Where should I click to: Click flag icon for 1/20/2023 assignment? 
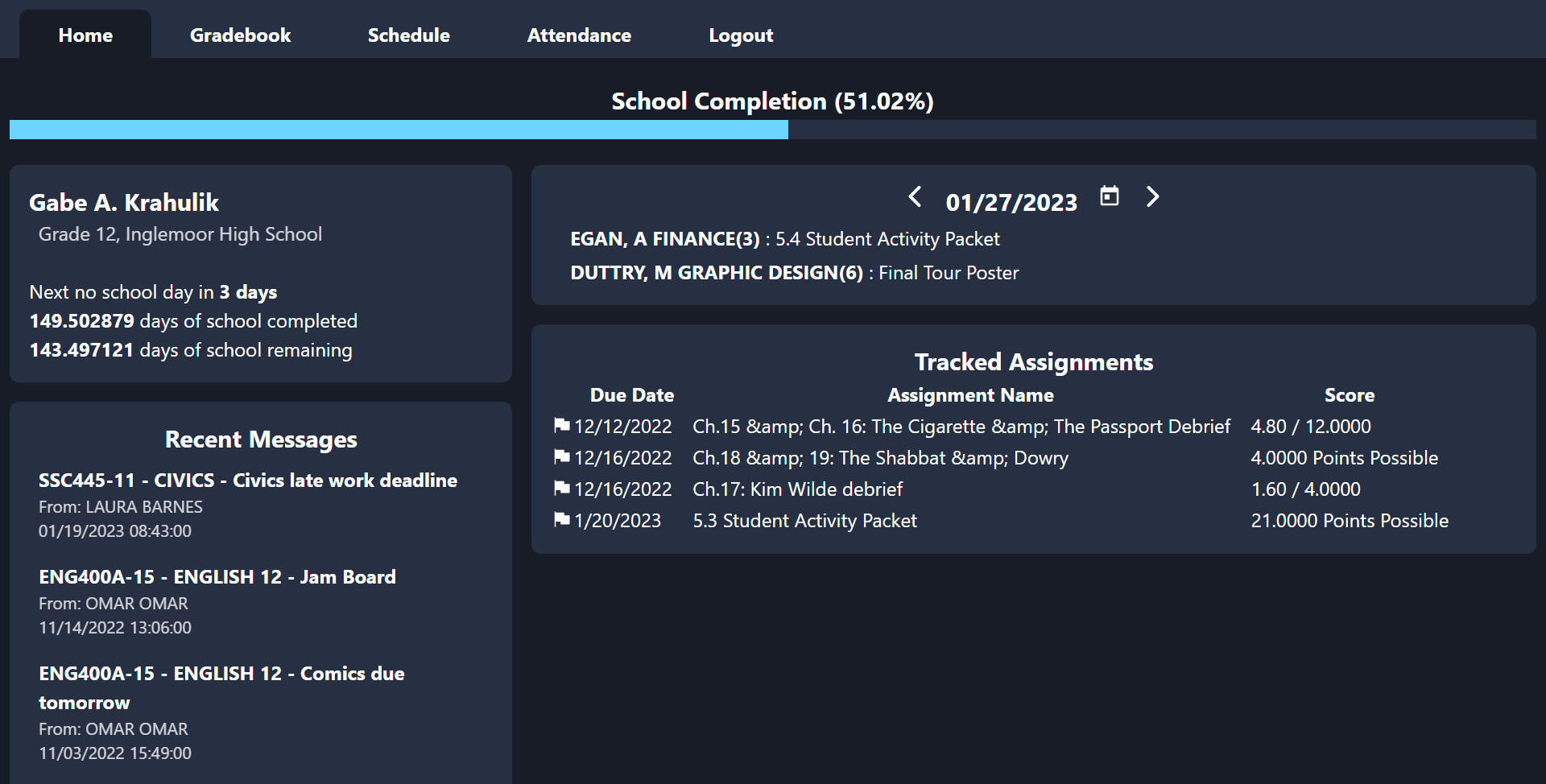[562, 519]
